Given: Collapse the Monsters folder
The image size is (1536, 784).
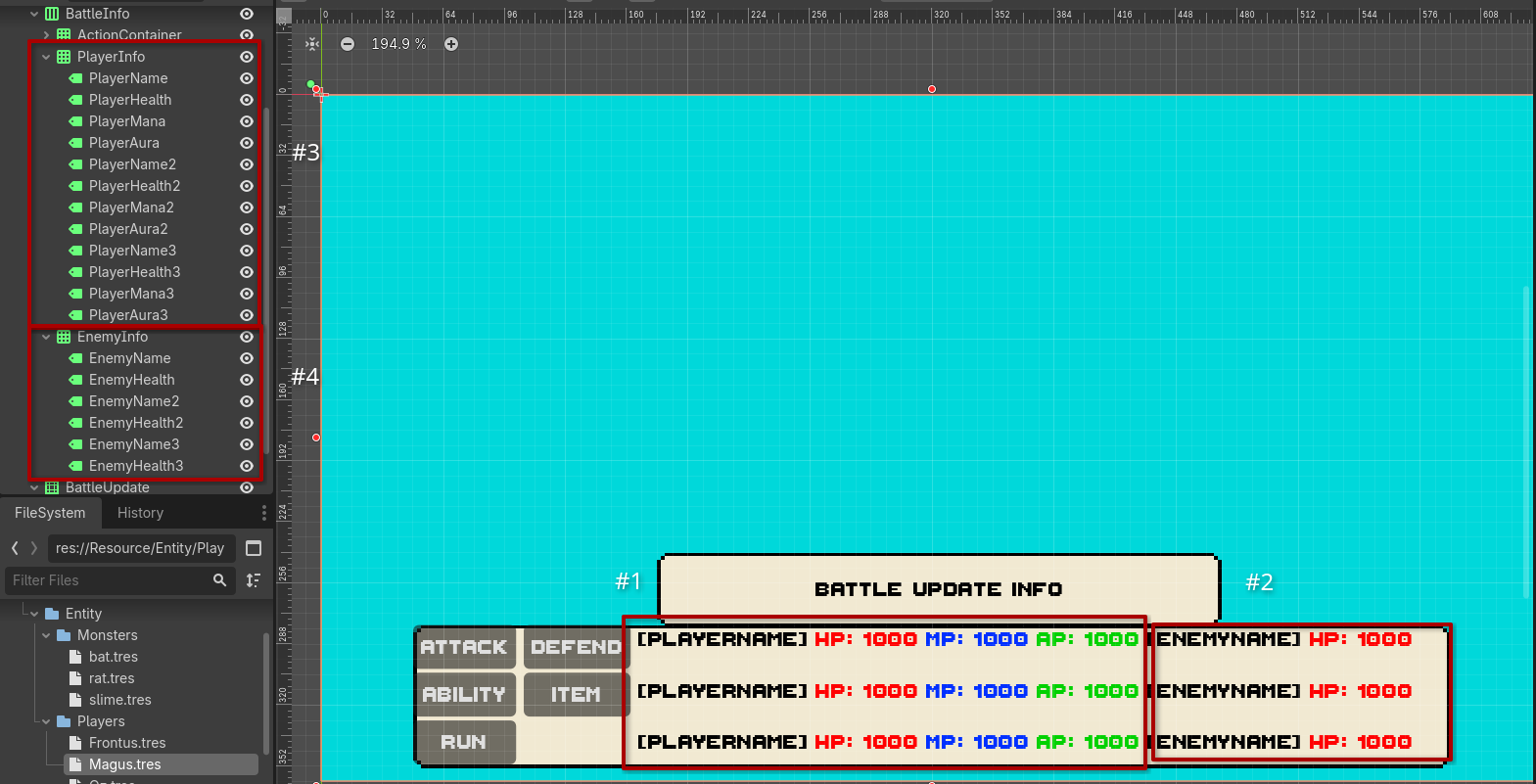Looking at the screenshot, I should tap(46, 635).
